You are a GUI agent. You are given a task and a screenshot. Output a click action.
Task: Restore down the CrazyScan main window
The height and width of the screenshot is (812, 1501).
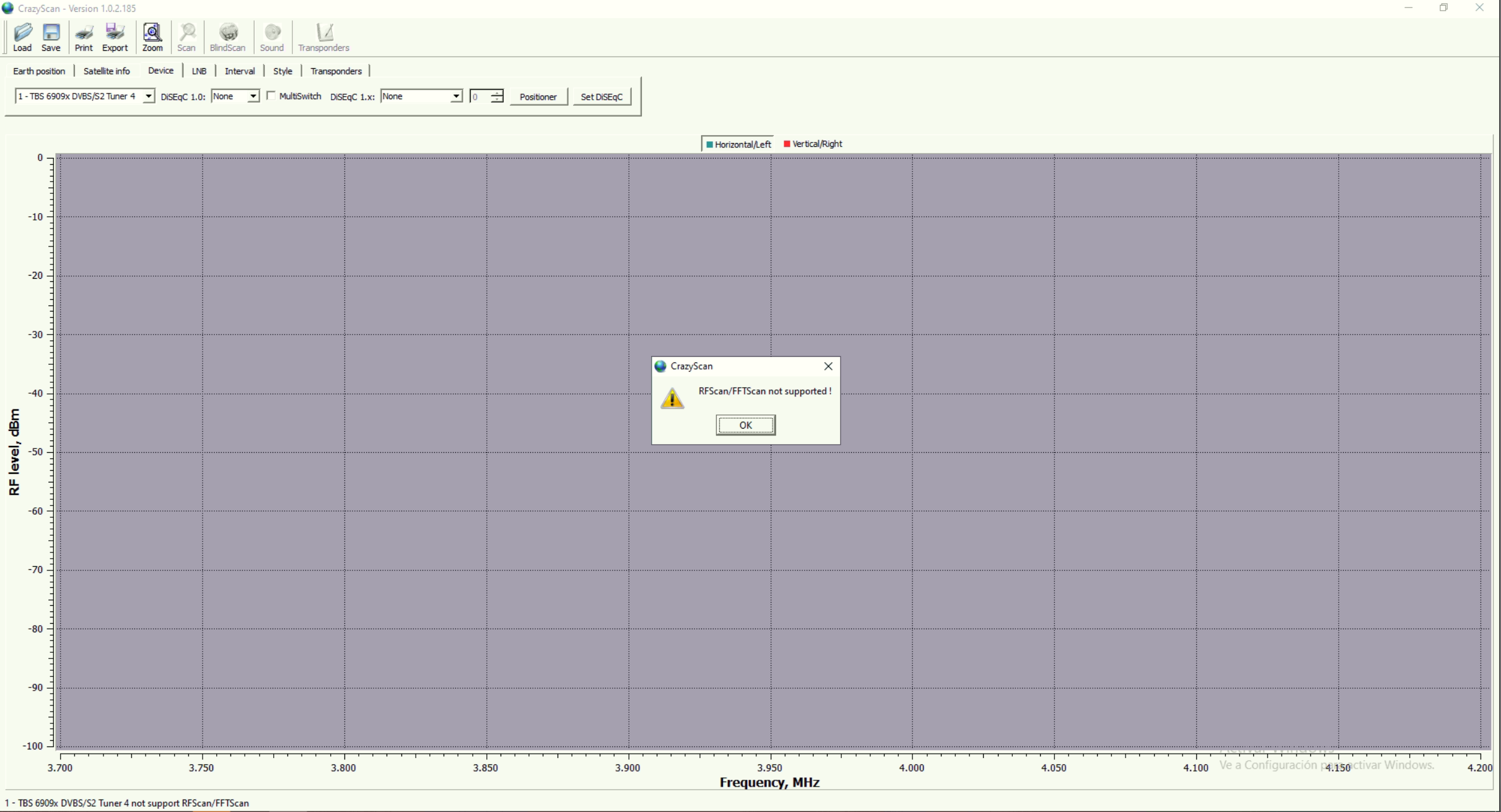(x=1444, y=8)
